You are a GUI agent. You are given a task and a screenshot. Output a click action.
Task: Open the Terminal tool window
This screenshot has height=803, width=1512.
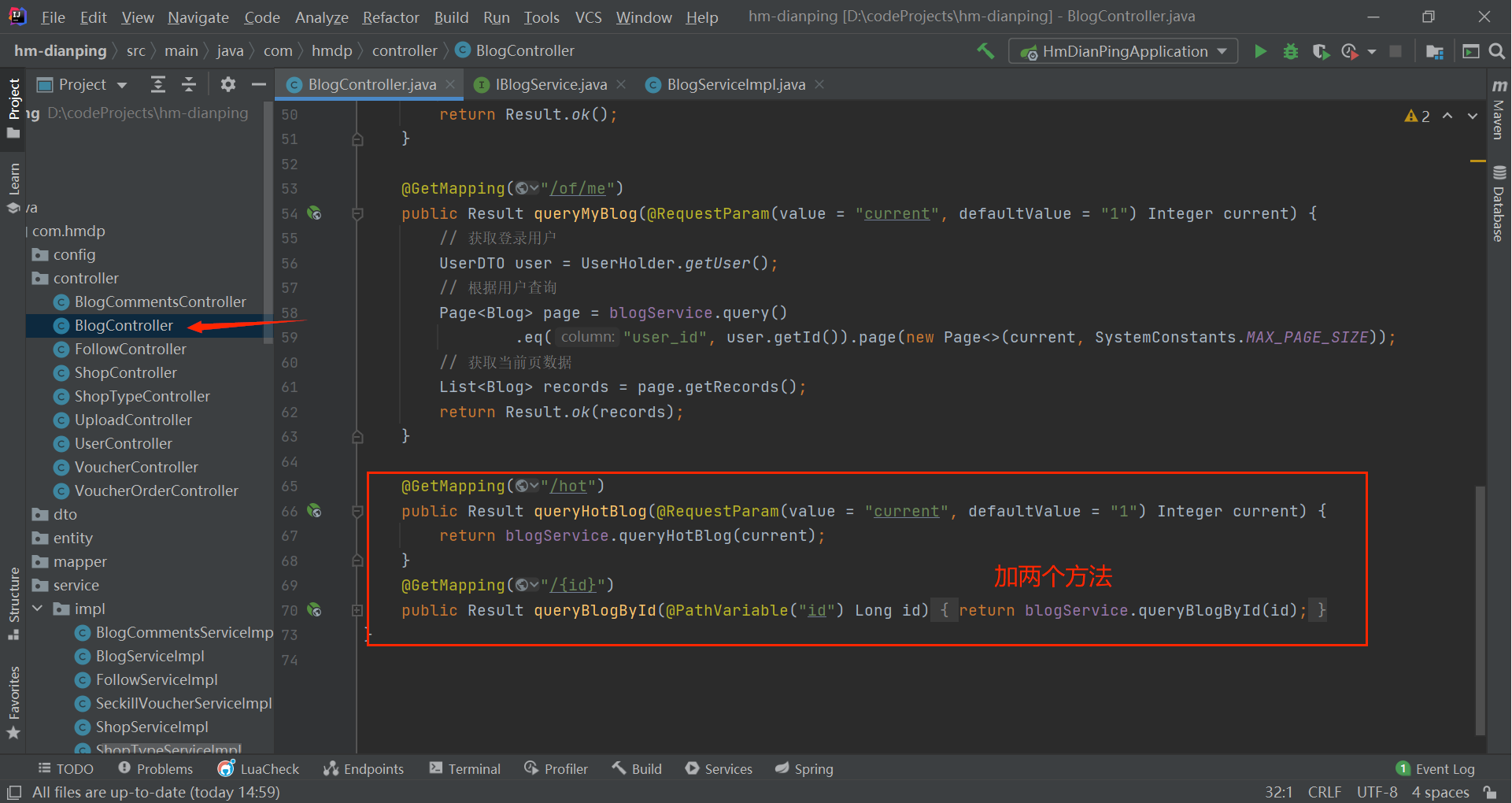coord(465,769)
